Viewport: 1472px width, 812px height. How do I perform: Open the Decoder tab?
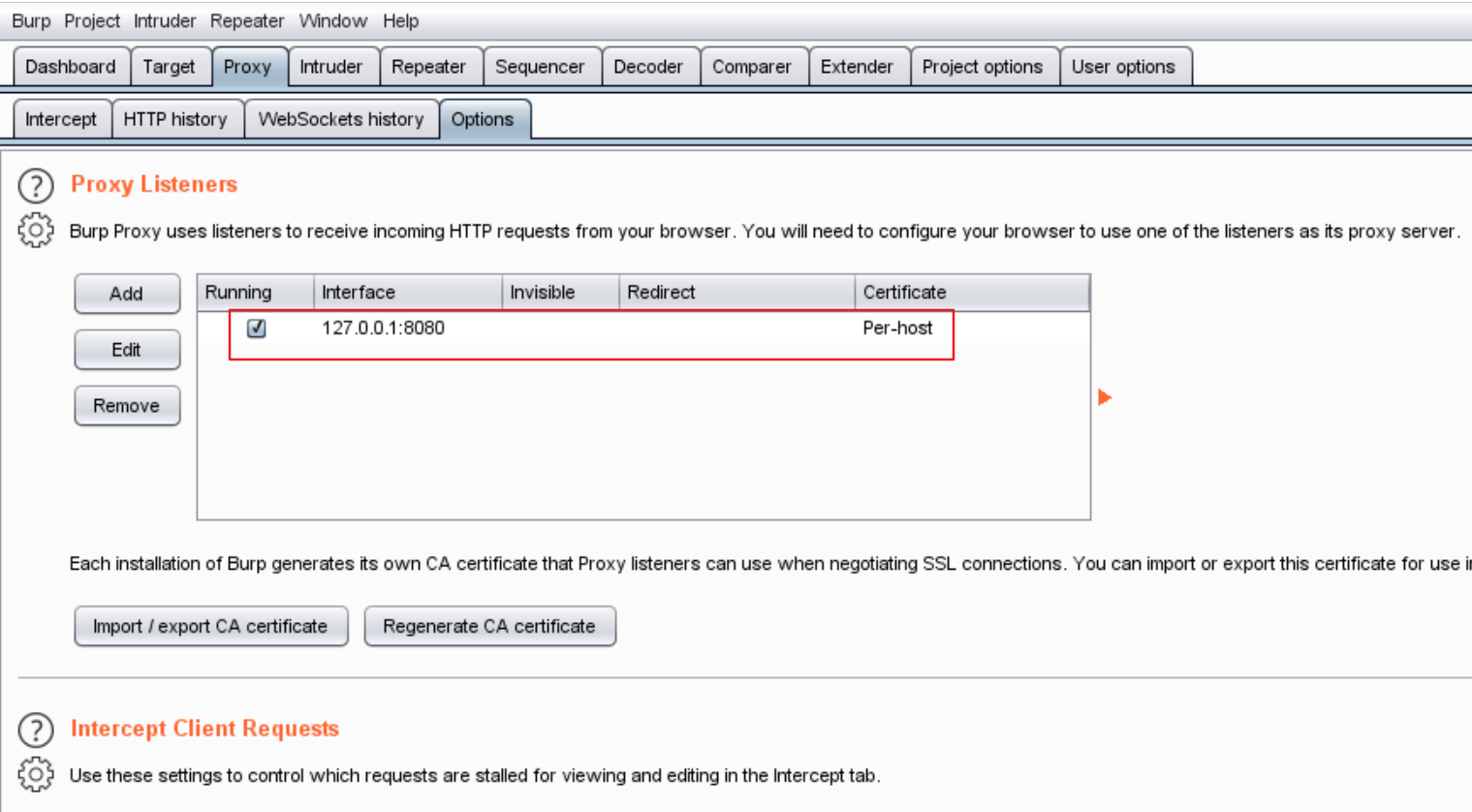click(x=649, y=67)
